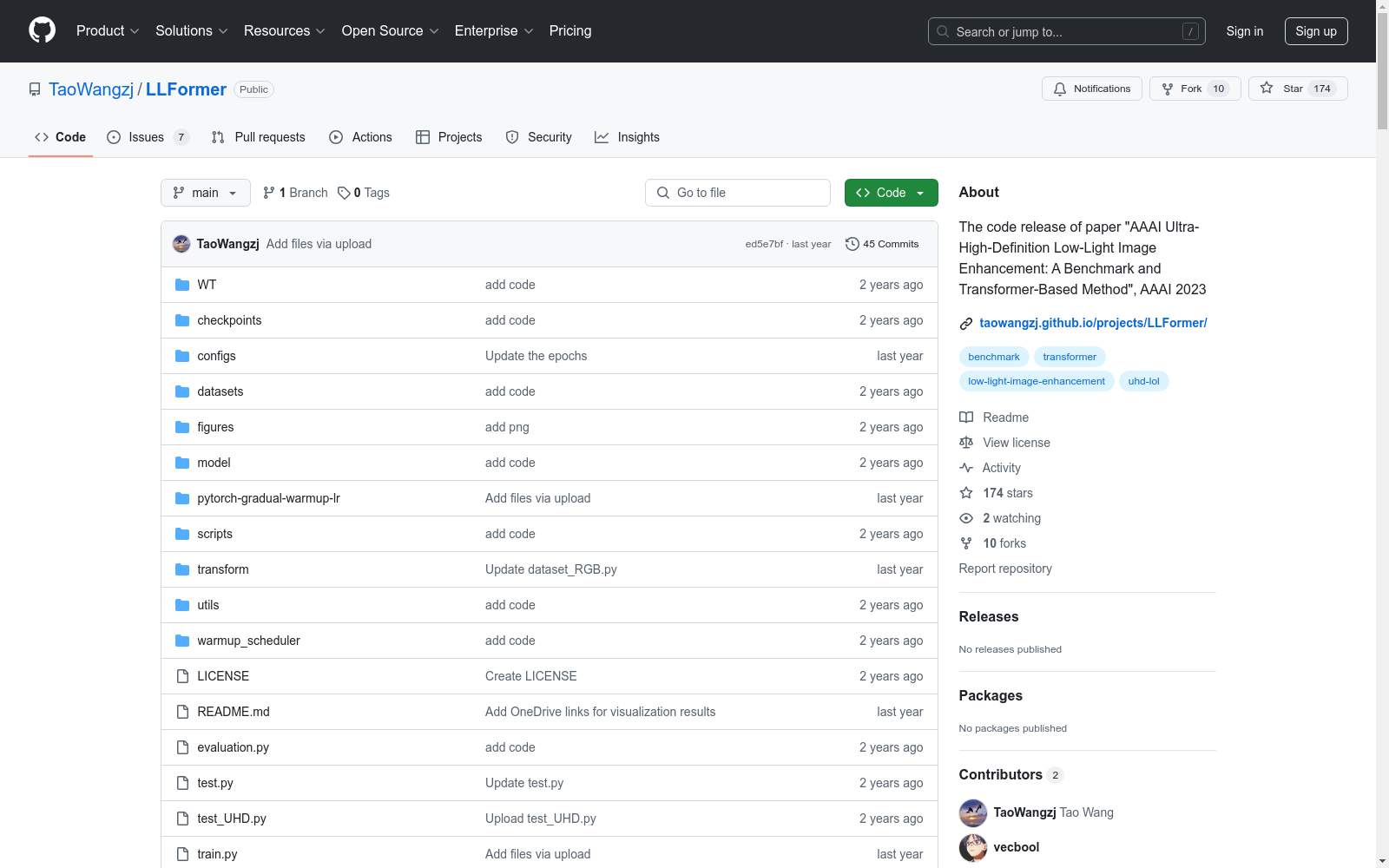The height and width of the screenshot is (868, 1389).
Task: Switch to the Security tab
Action: [x=539, y=137]
